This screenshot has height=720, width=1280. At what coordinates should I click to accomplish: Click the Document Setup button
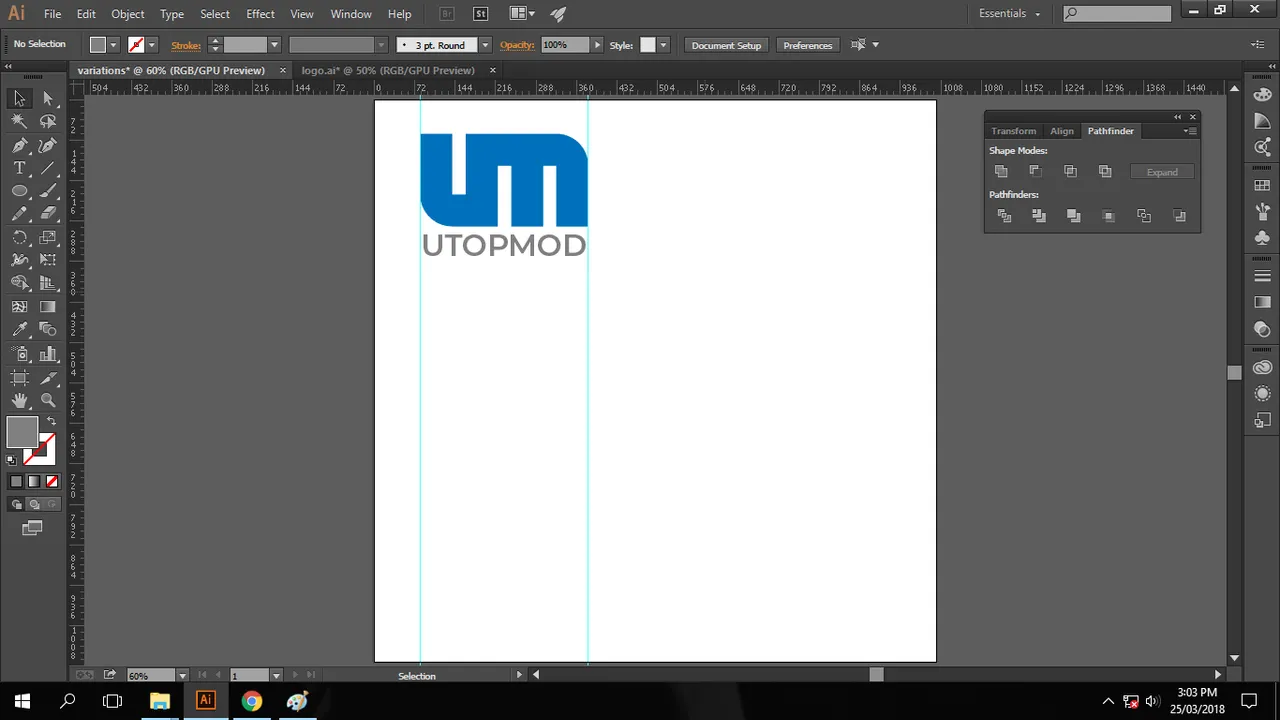tap(726, 45)
